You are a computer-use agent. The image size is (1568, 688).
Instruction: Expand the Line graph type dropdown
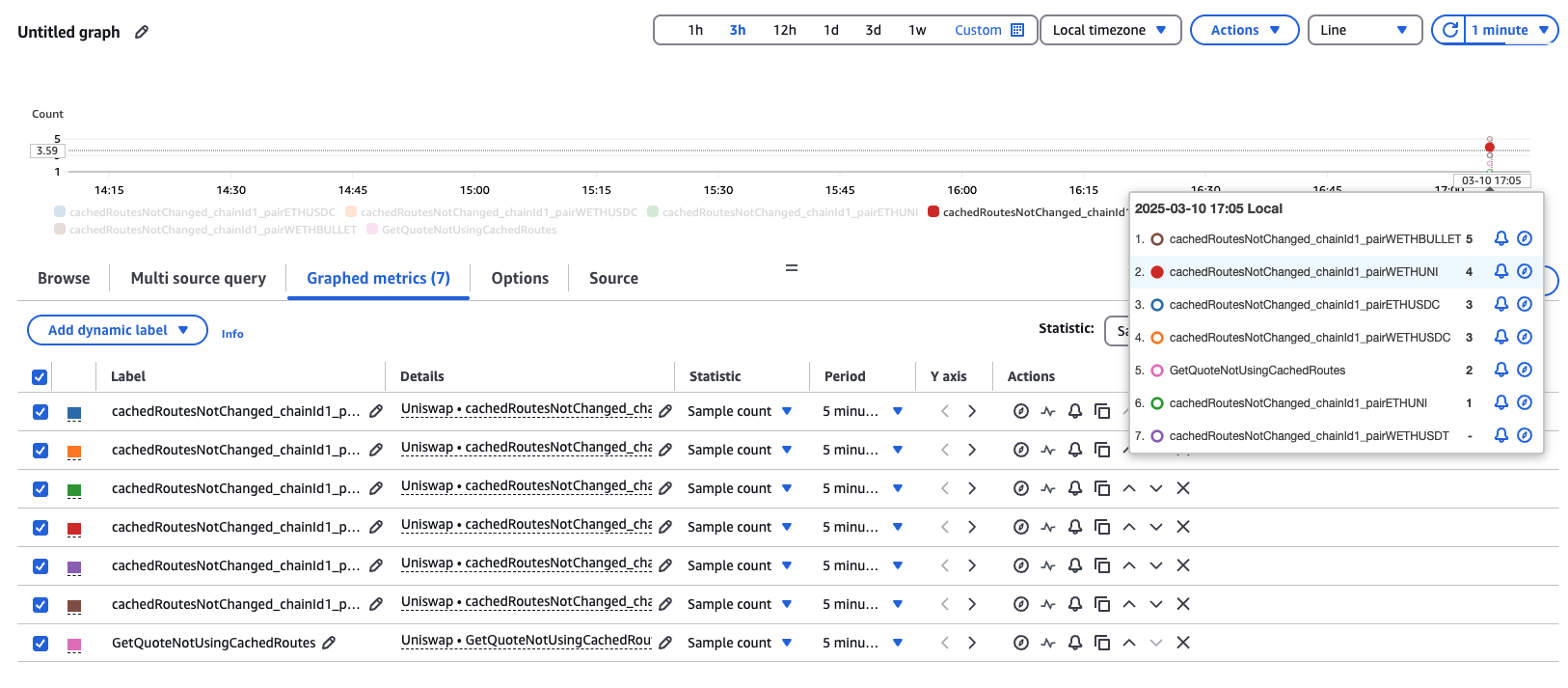tap(1364, 30)
